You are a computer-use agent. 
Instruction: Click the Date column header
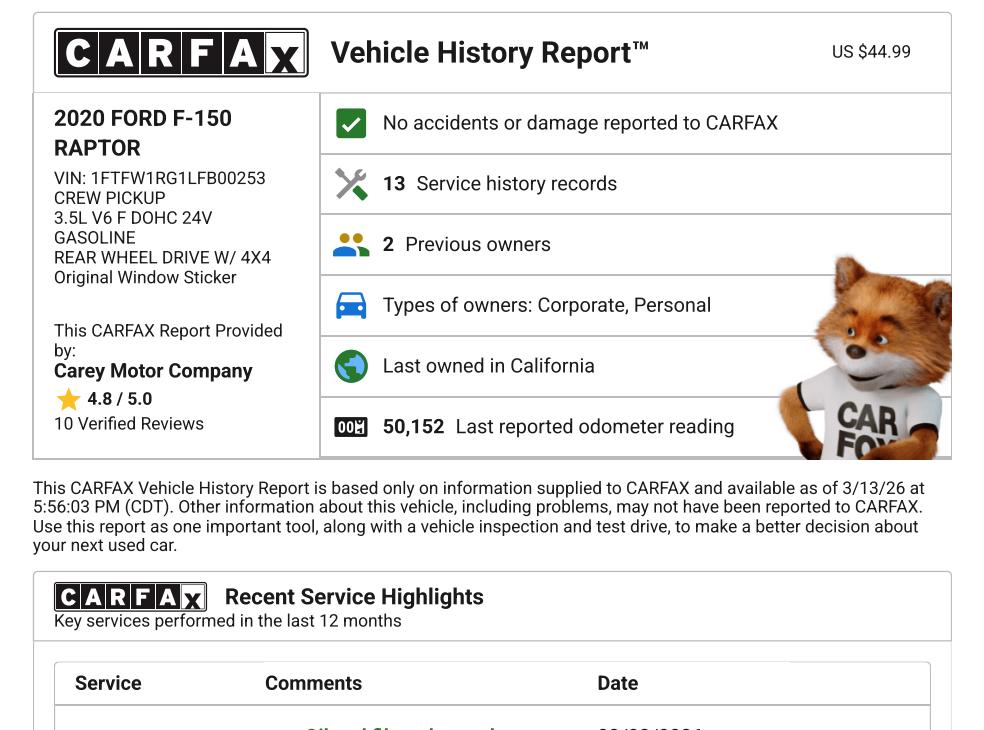pyautogui.click(x=617, y=684)
